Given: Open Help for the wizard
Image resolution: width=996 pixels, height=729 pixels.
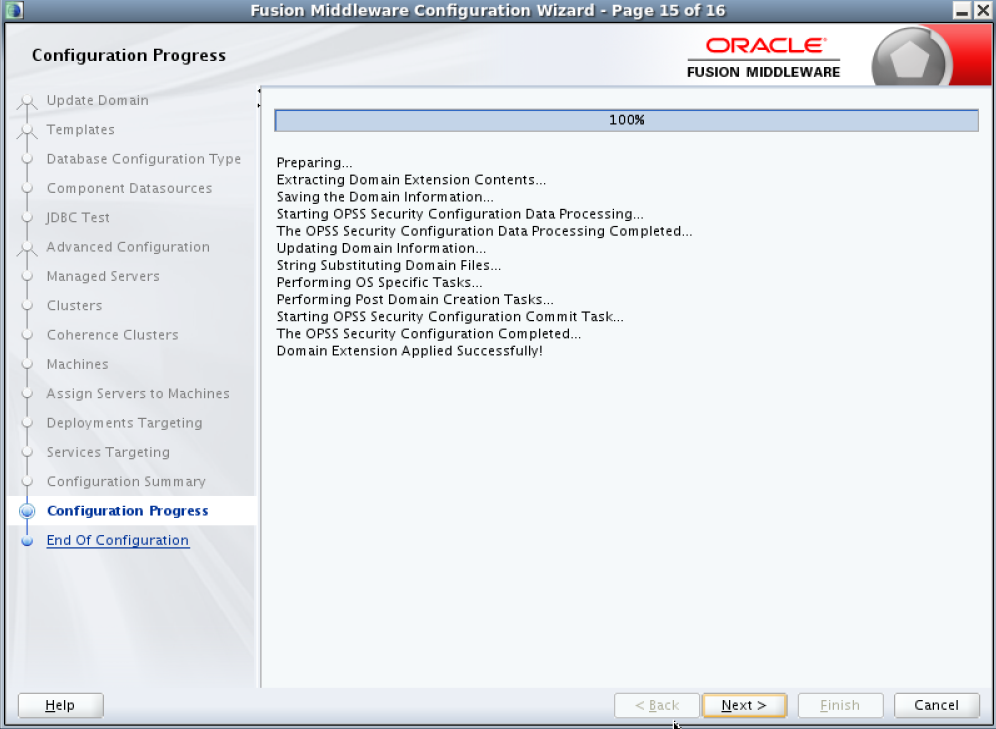Looking at the screenshot, I should tap(60, 705).
